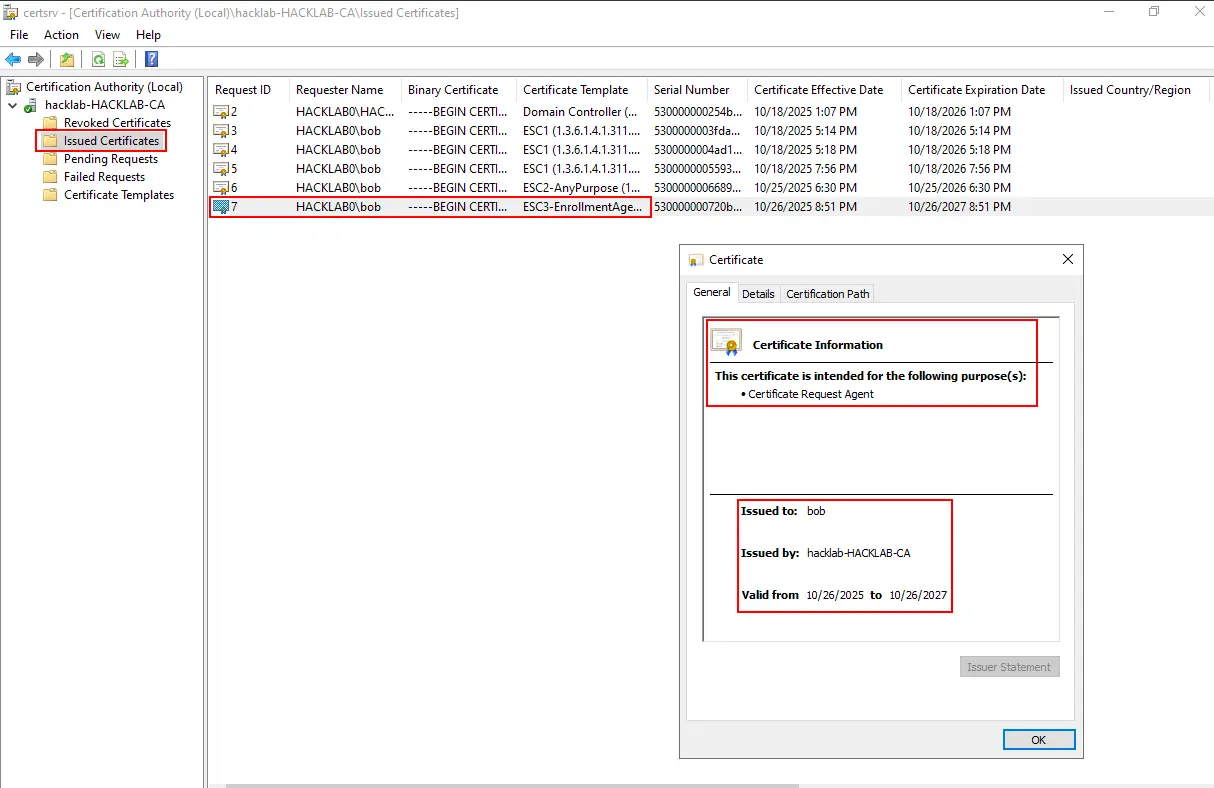Viewport: 1214px width, 788px height.
Task: Sort by the Certificate Expiration Date column
Action: pos(976,90)
